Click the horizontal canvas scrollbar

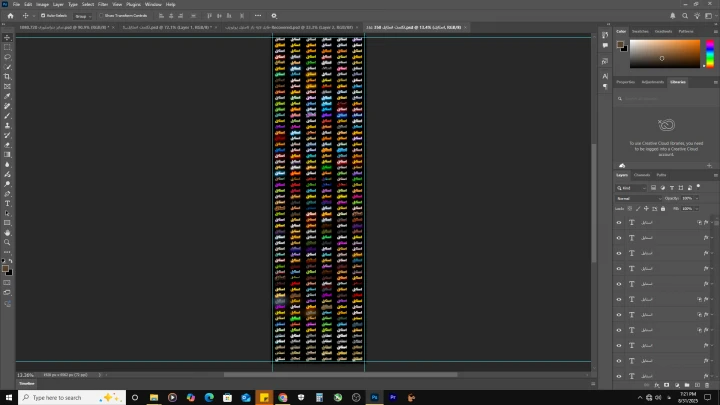tap(340, 375)
